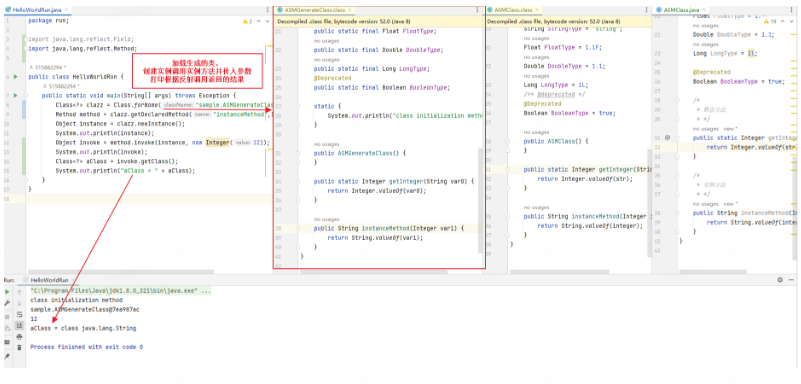
Task: Click 'Process finished with exit code 0' text
Action: tap(86, 347)
